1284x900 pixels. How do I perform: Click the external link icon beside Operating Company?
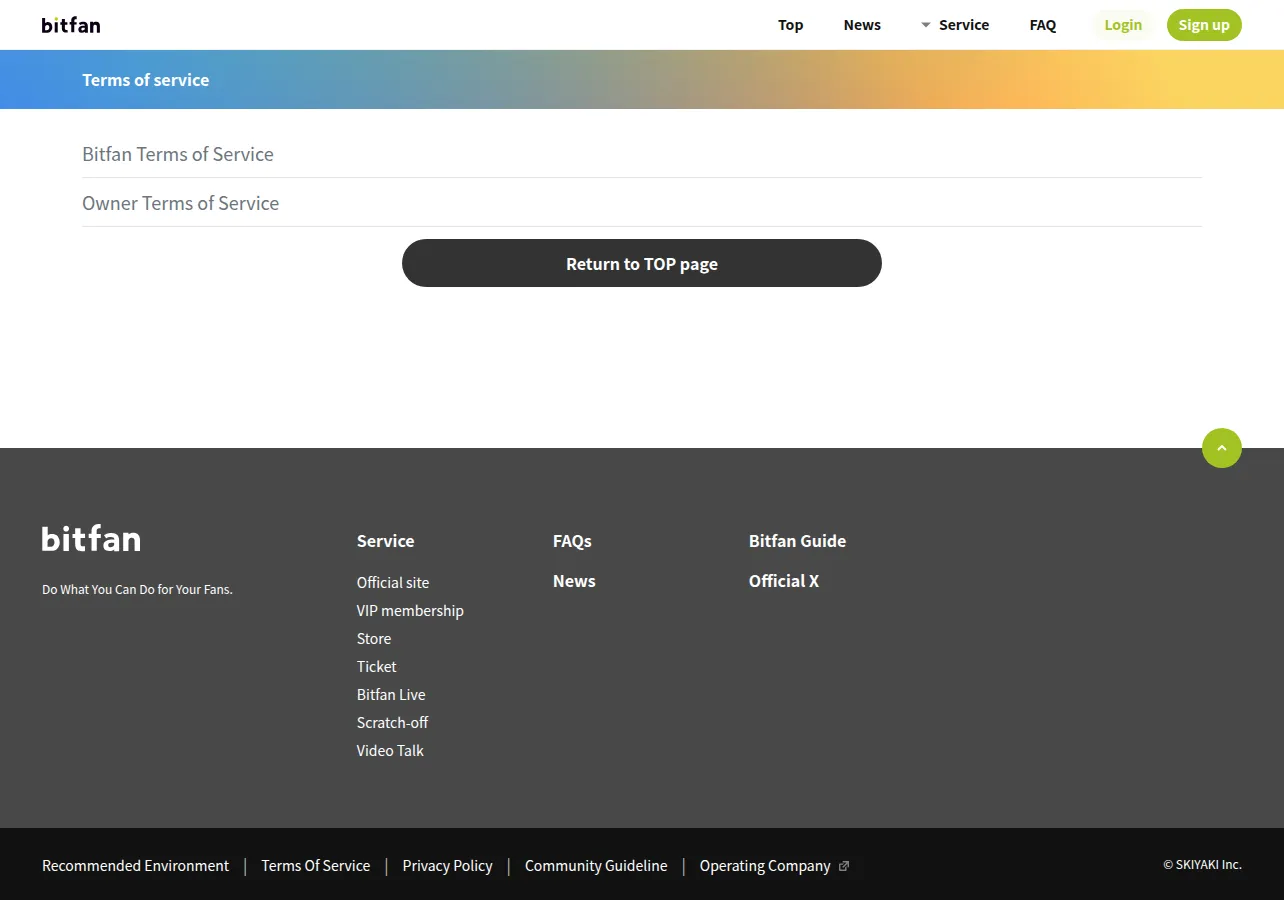tap(844, 866)
